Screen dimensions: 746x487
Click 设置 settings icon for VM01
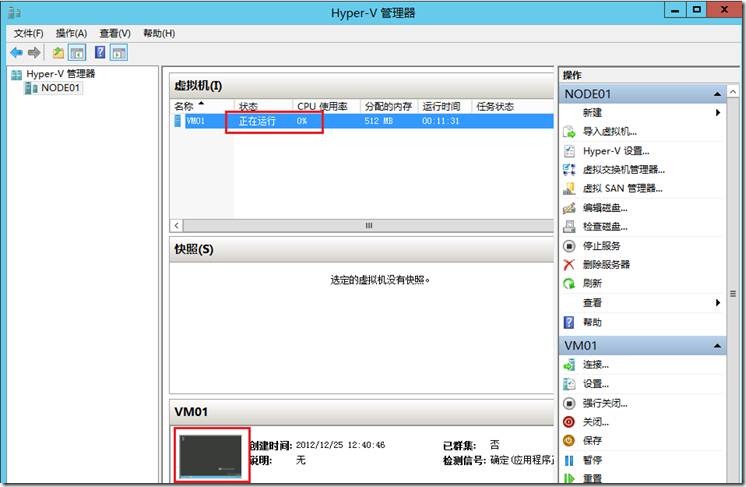[569, 384]
